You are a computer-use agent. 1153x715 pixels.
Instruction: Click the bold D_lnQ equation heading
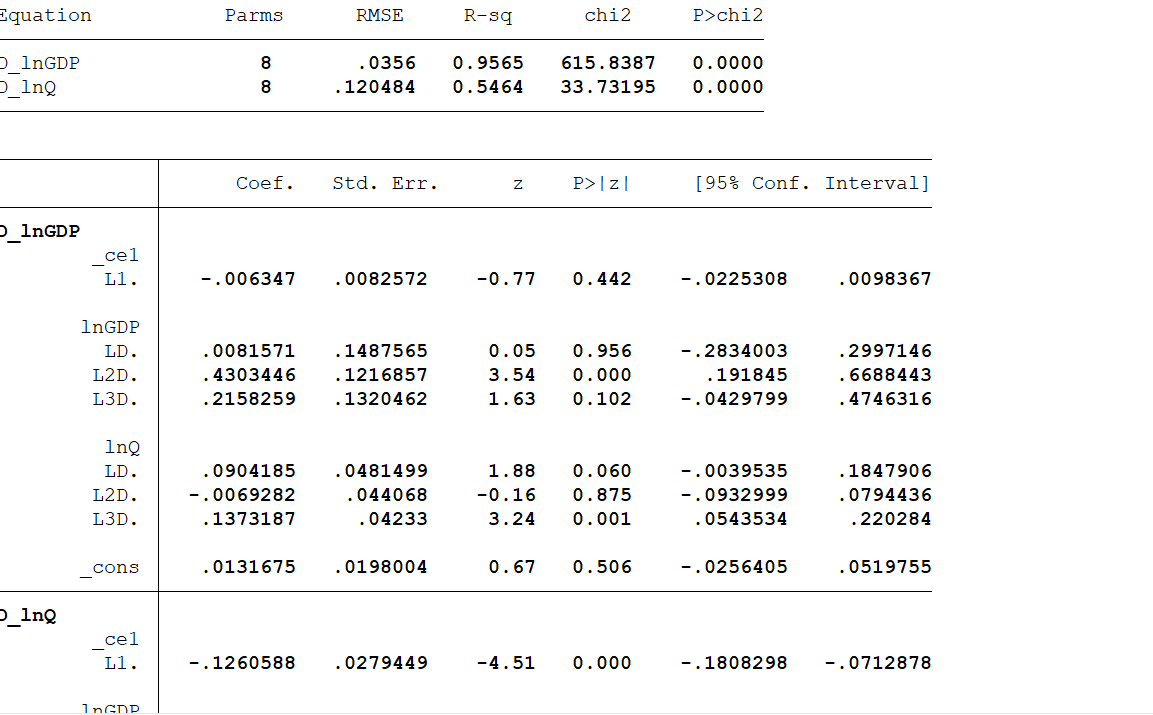pos(28,616)
